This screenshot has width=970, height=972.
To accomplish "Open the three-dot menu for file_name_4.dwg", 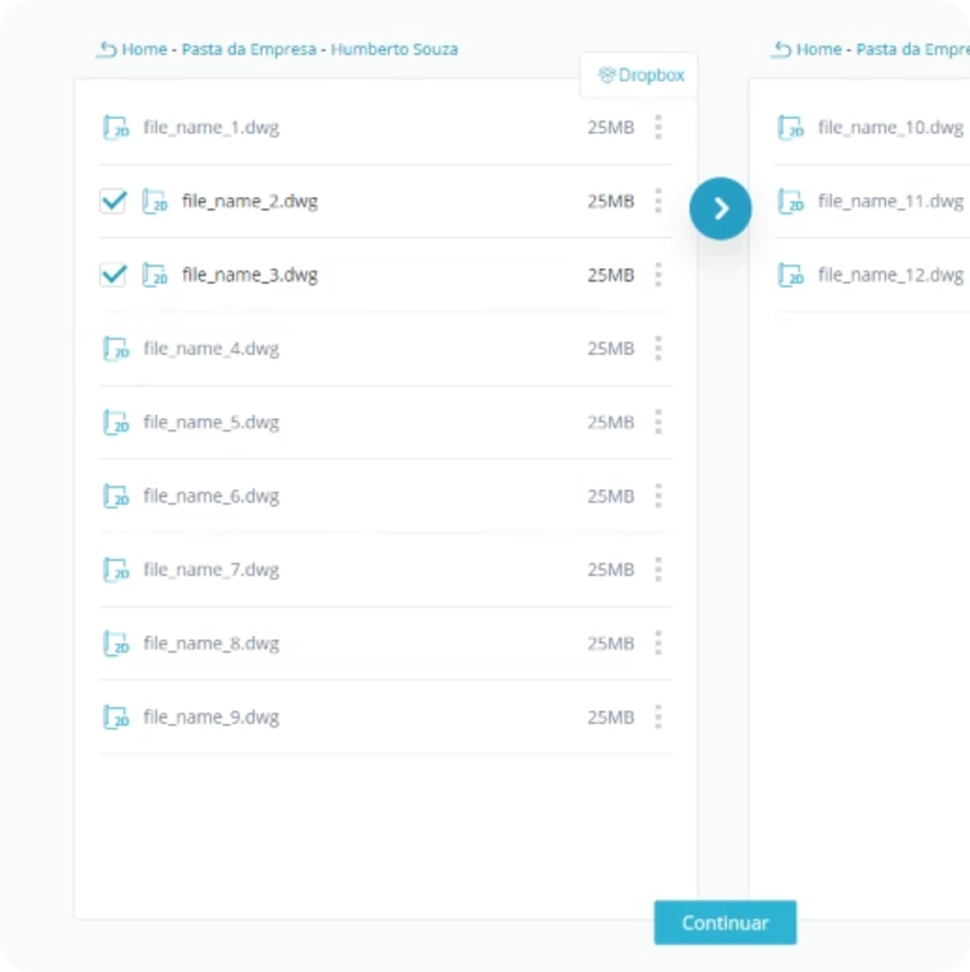I will click(657, 349).
